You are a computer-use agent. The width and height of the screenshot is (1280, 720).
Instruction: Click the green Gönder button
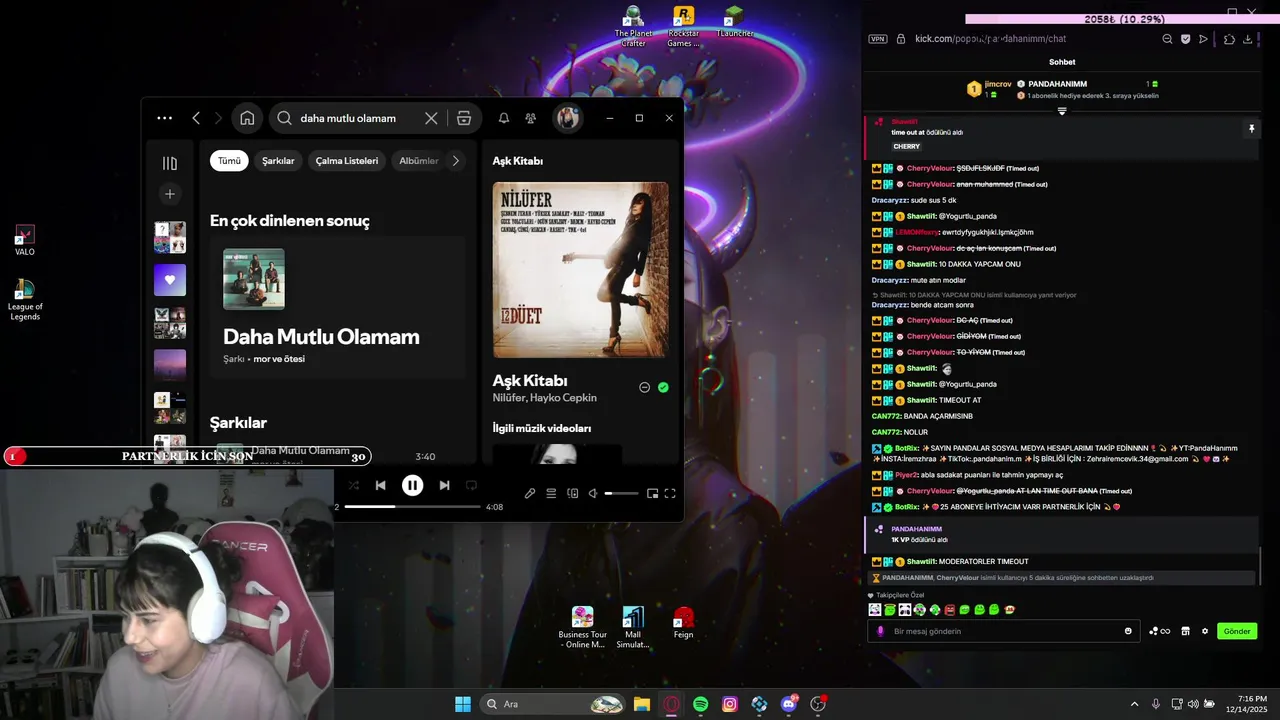click(x=1237, y=631)
